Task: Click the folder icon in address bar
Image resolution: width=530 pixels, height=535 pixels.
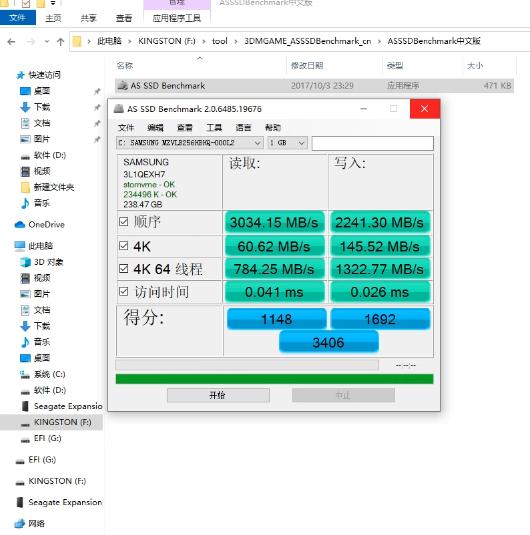Action: point(77,41)
